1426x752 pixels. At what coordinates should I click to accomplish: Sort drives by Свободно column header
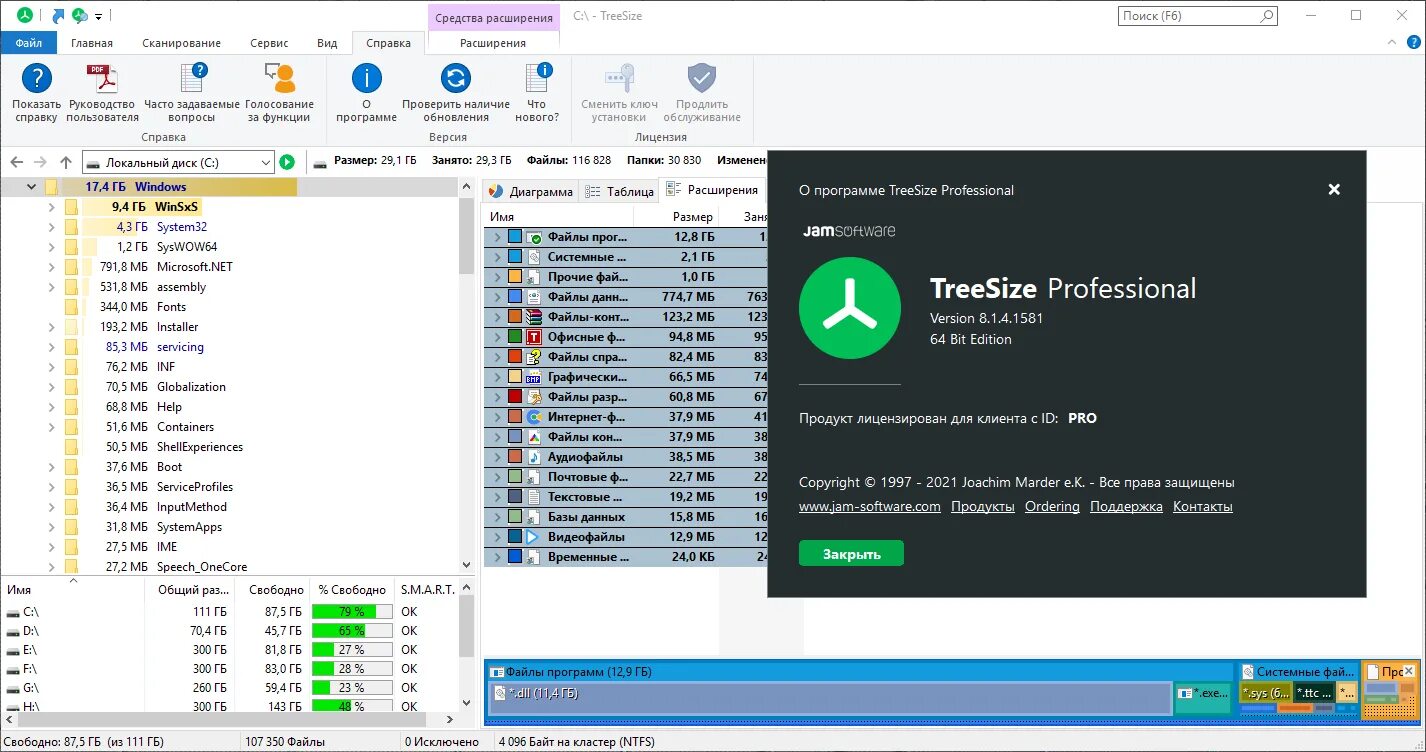276,590
